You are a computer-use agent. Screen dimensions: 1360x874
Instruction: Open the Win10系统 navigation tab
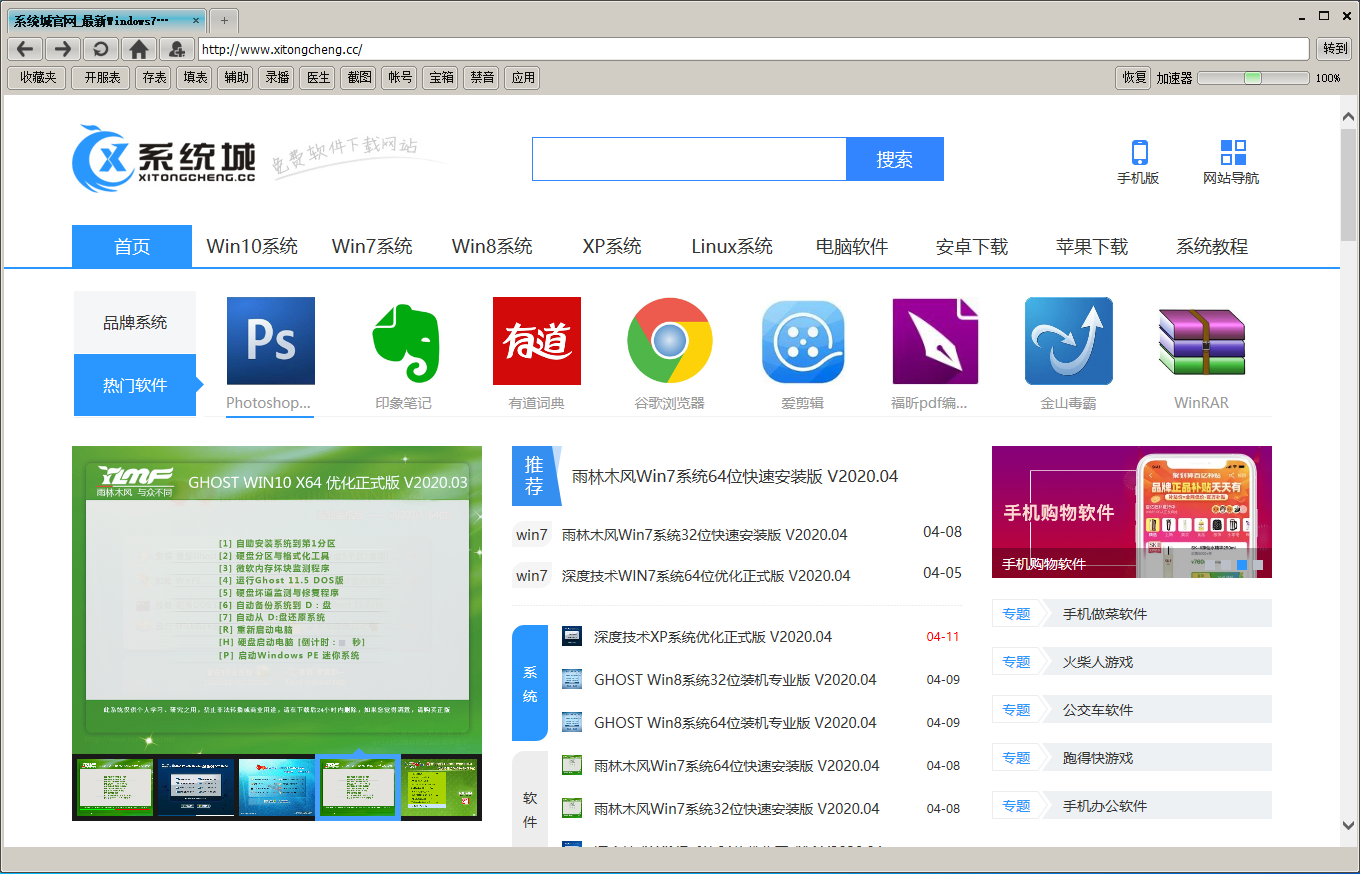pos(252,246)
